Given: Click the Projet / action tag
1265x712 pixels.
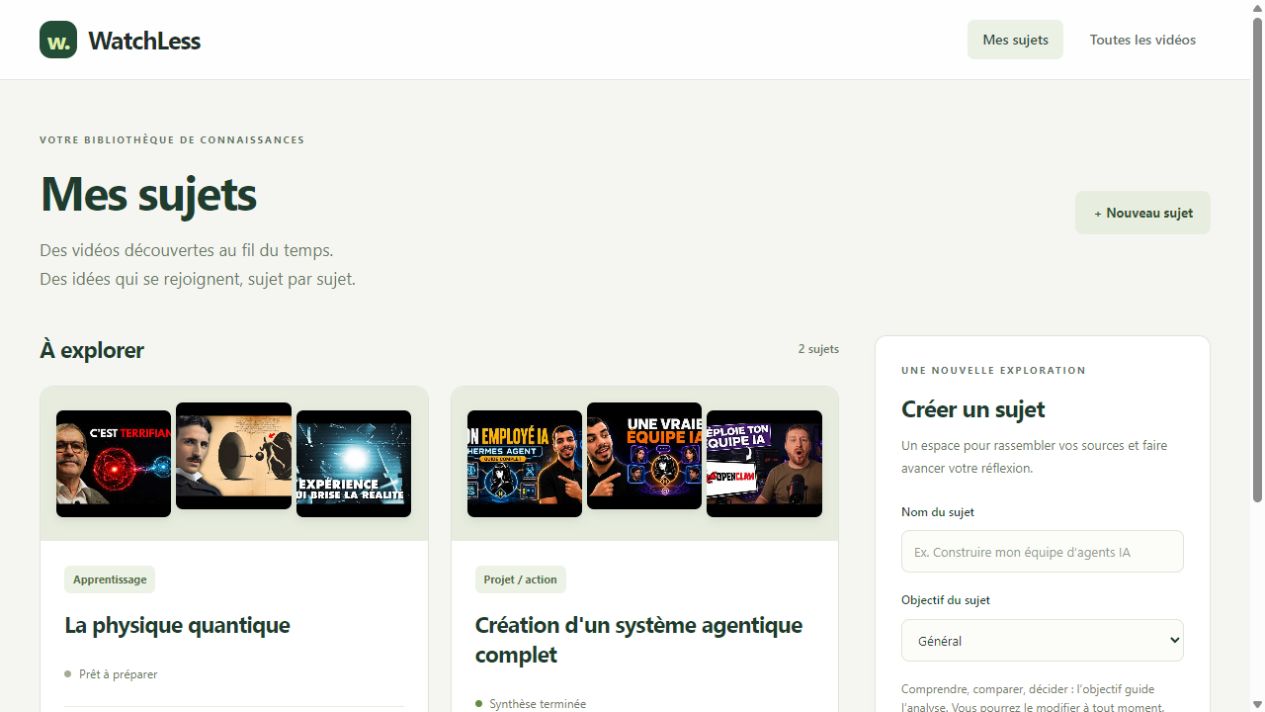Looking at the screenshot, I should coord(520,579).
